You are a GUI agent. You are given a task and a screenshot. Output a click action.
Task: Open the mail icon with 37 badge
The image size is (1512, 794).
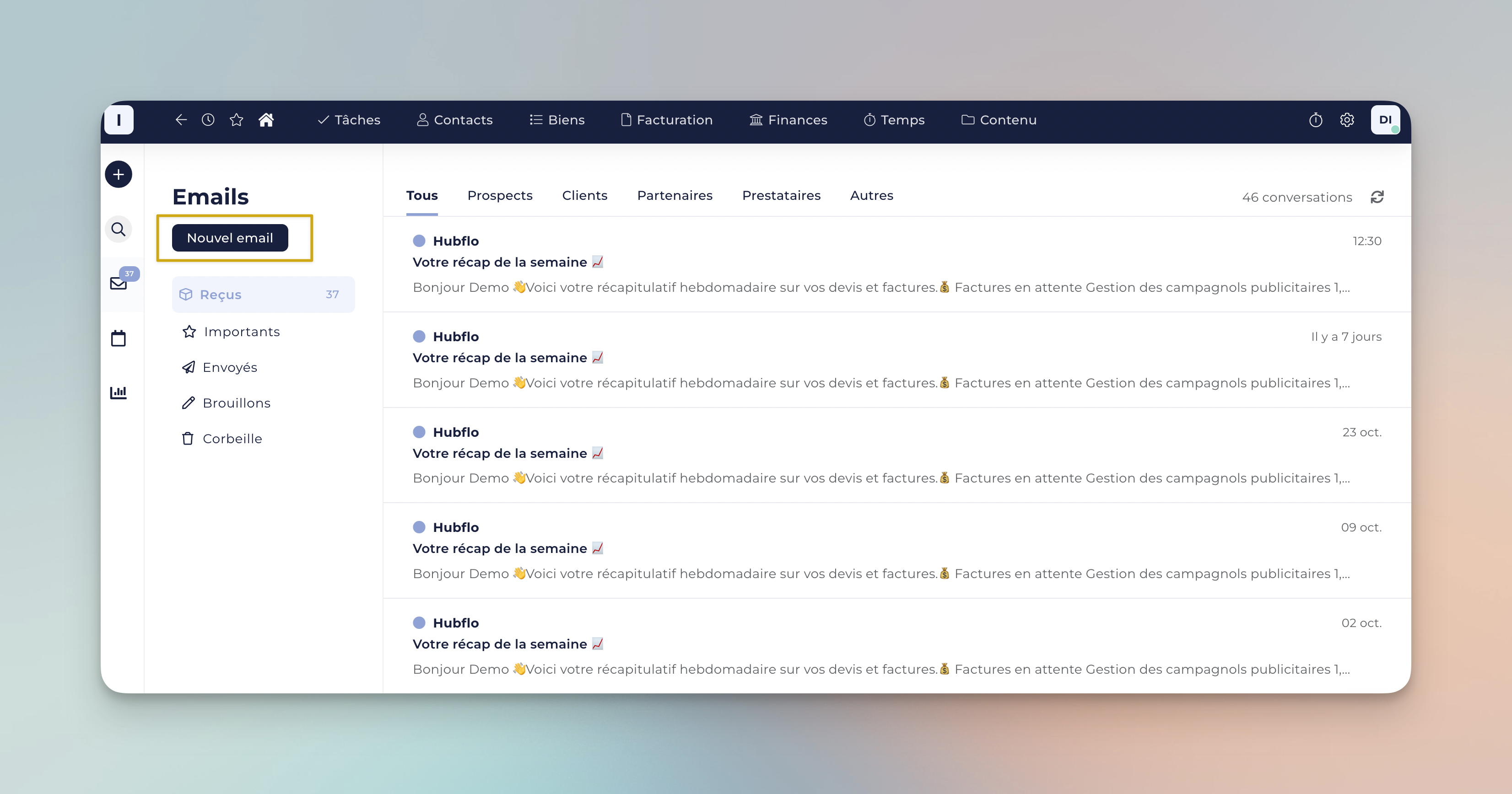click(119, 283)
